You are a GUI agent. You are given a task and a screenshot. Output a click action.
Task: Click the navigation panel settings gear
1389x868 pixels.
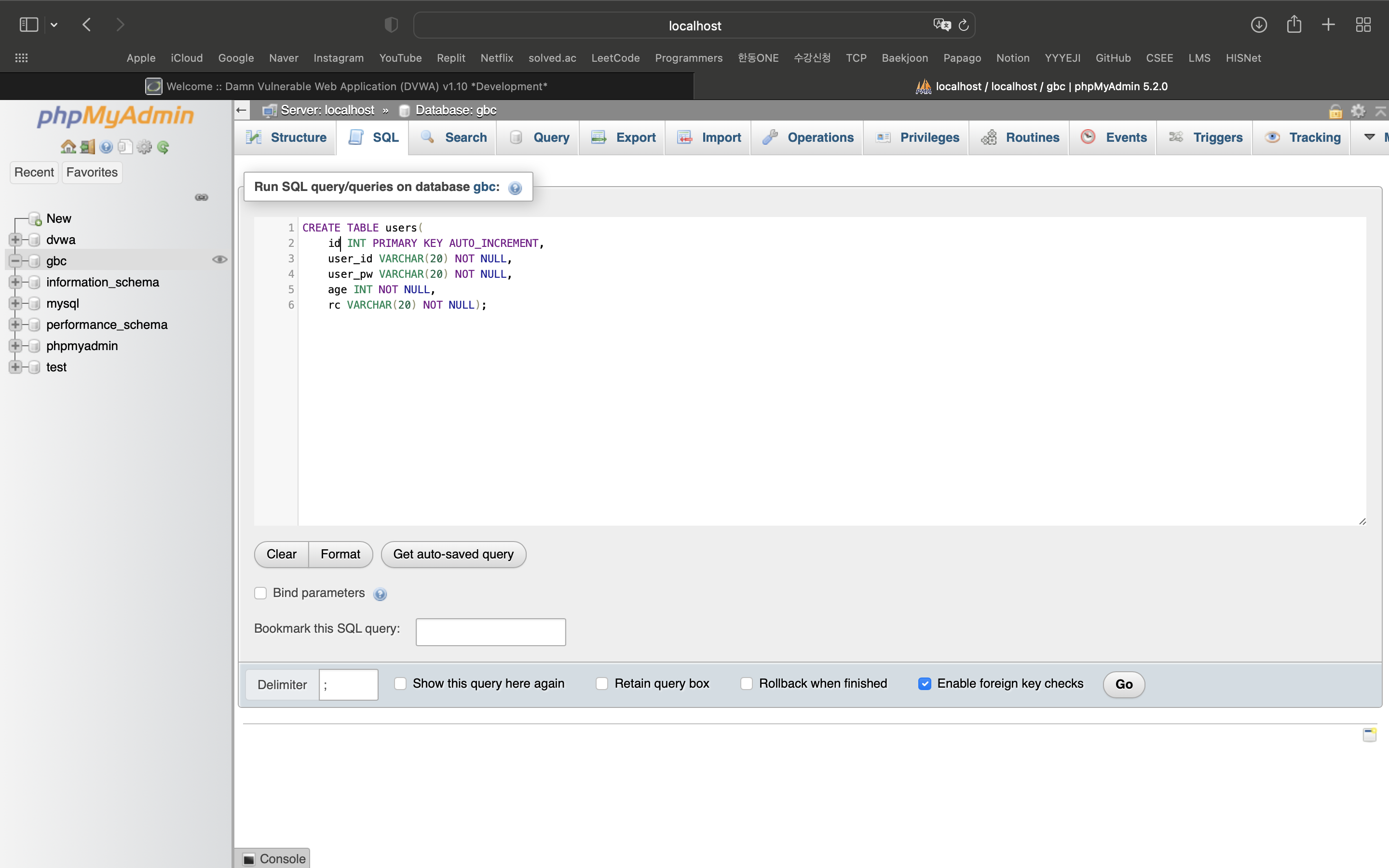[x=144, y=147]
